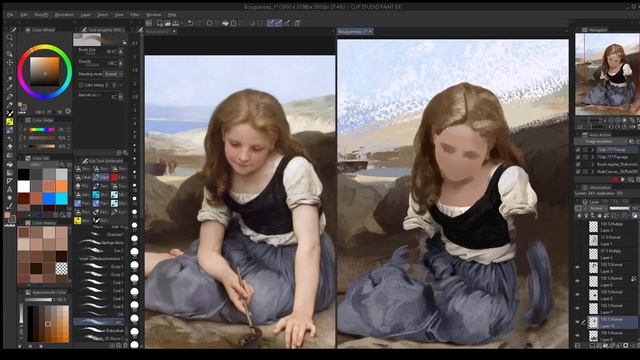Click the rainbow H slider in Color Slider

tap(42, 130)
